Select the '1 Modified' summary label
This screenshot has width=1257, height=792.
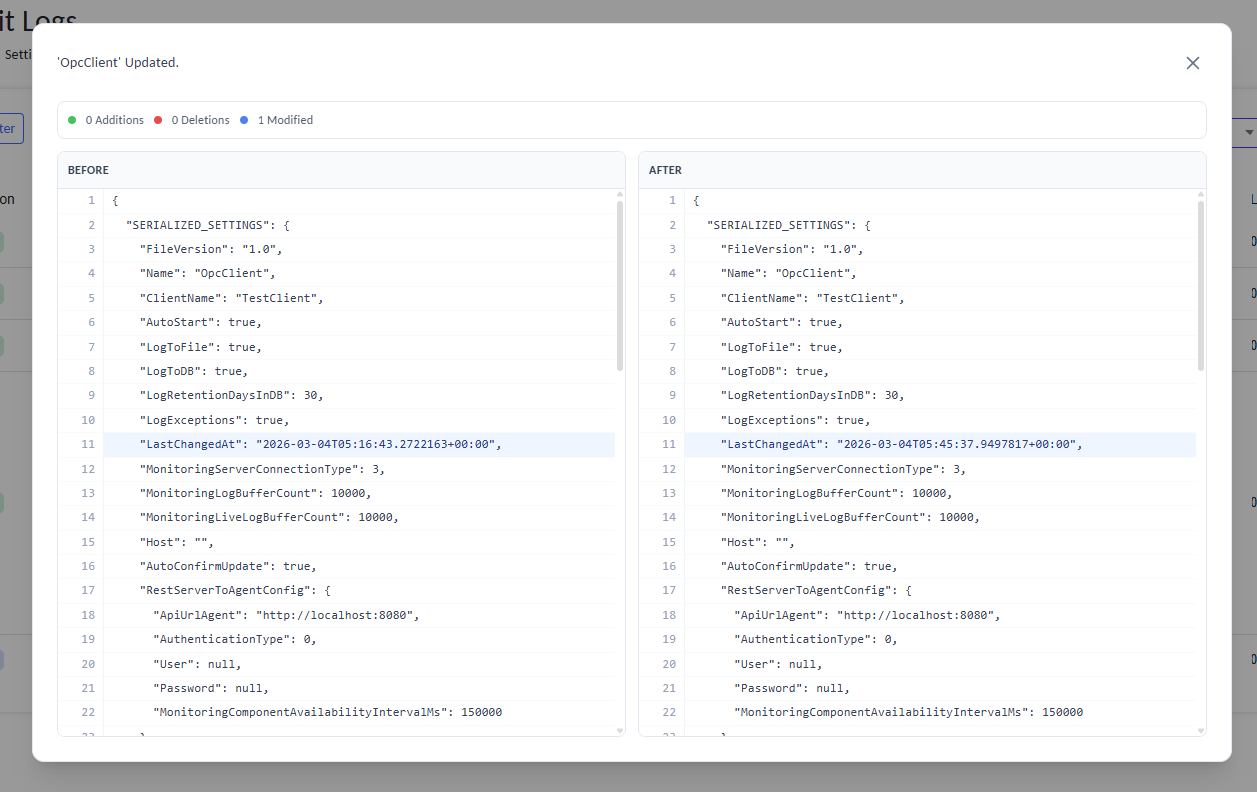coord(285,120)
